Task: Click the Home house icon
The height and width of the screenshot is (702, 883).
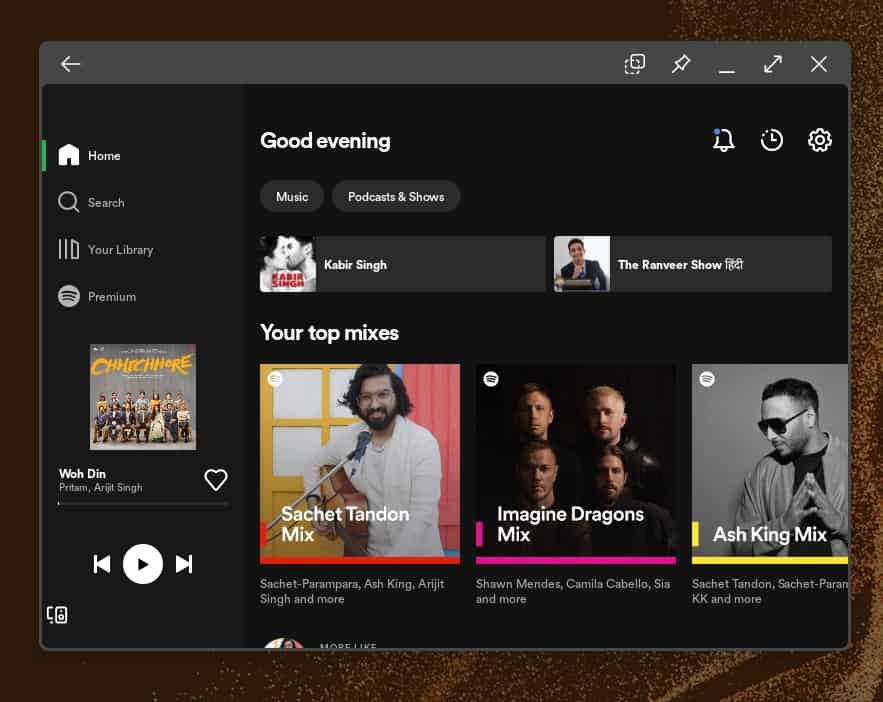Action: point(69,155)
